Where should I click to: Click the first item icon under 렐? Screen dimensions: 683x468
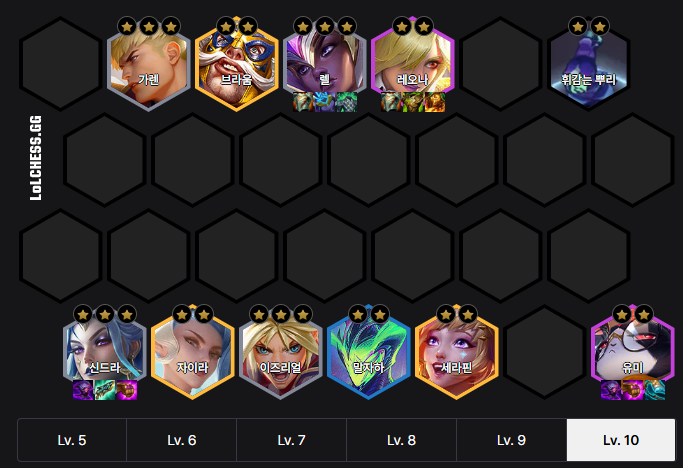pyautogui.click(x=303, y=102)
